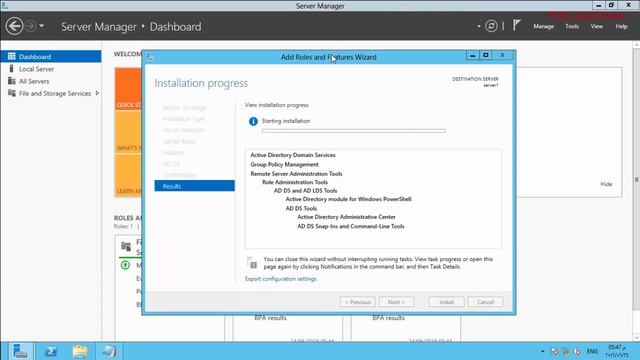Click AD DS and AD LDS Tools entry
Screen dimensions: 640x360
click(x=305, y=191)
